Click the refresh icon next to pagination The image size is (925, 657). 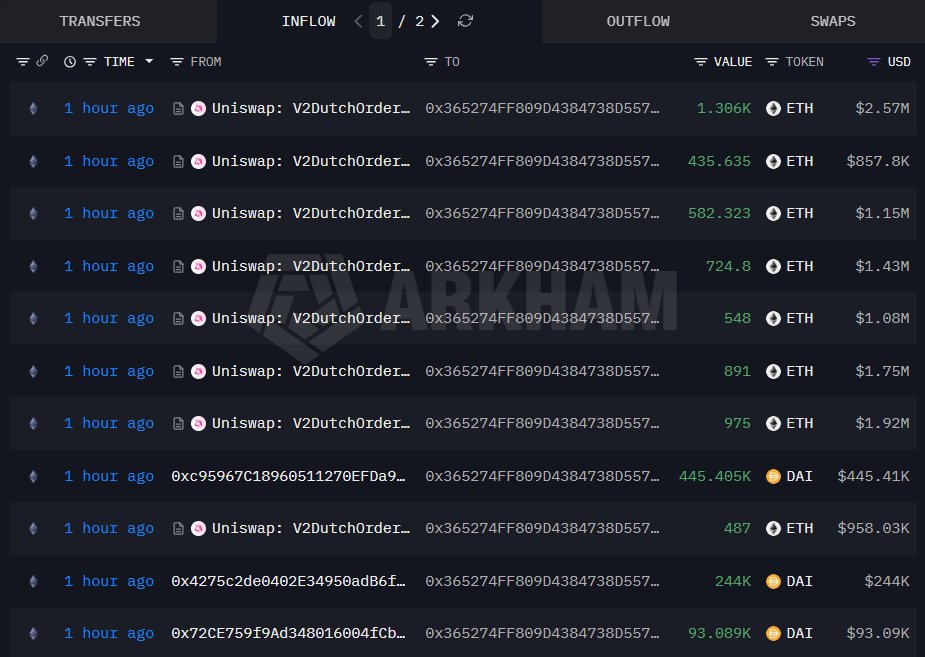[x=465, y=21]
